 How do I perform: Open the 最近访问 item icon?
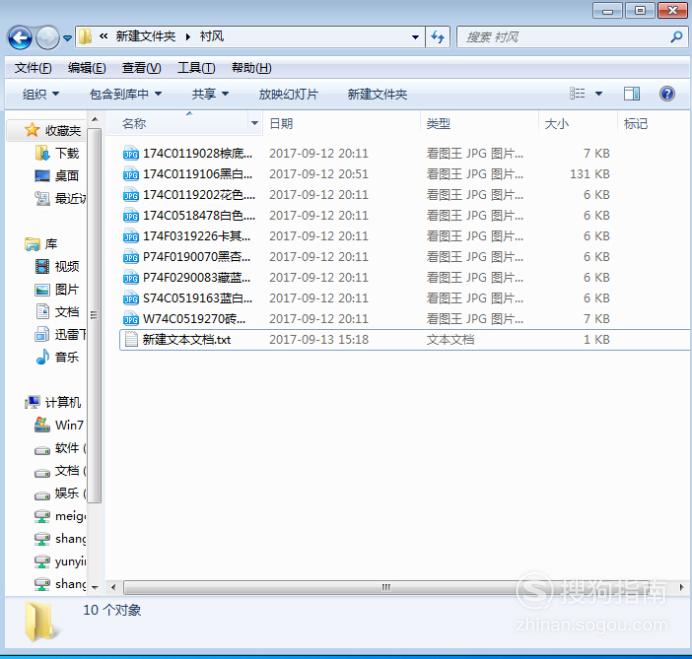click(x=42, y=198)
